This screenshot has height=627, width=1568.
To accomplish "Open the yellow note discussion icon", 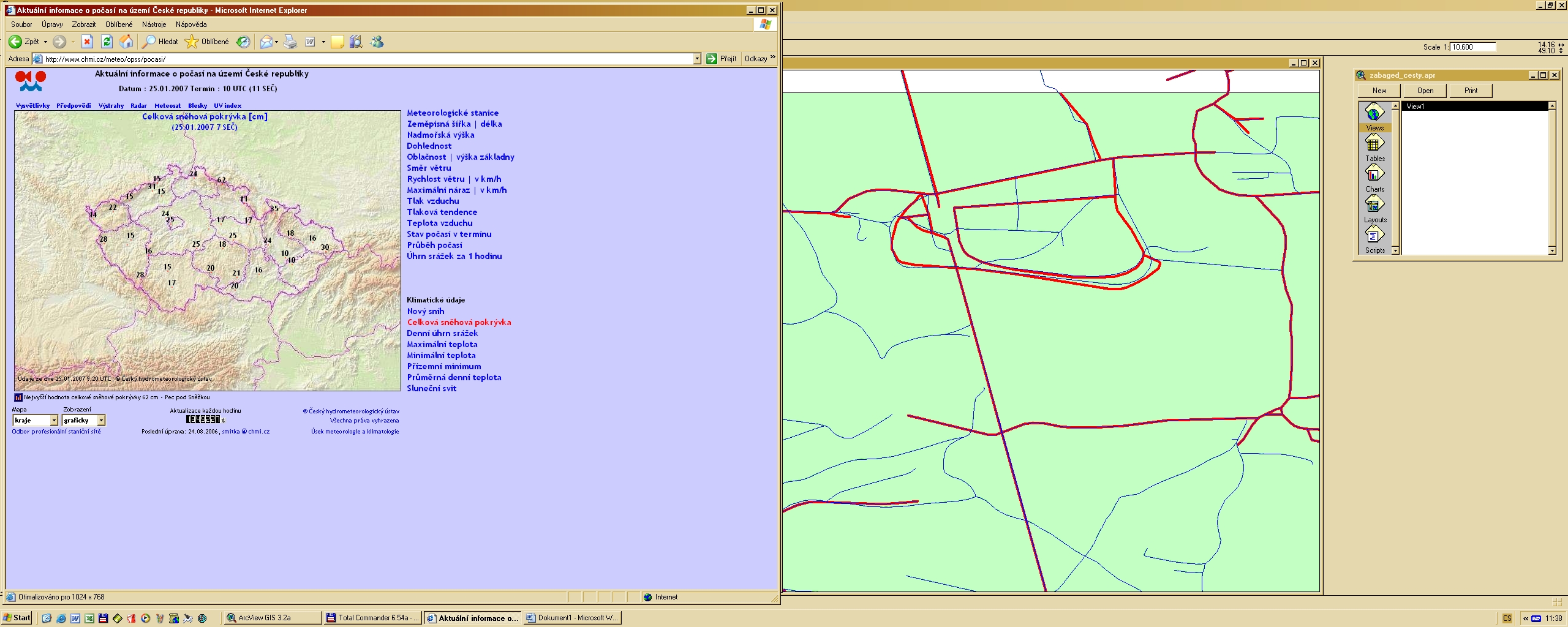I will point(337,42).
